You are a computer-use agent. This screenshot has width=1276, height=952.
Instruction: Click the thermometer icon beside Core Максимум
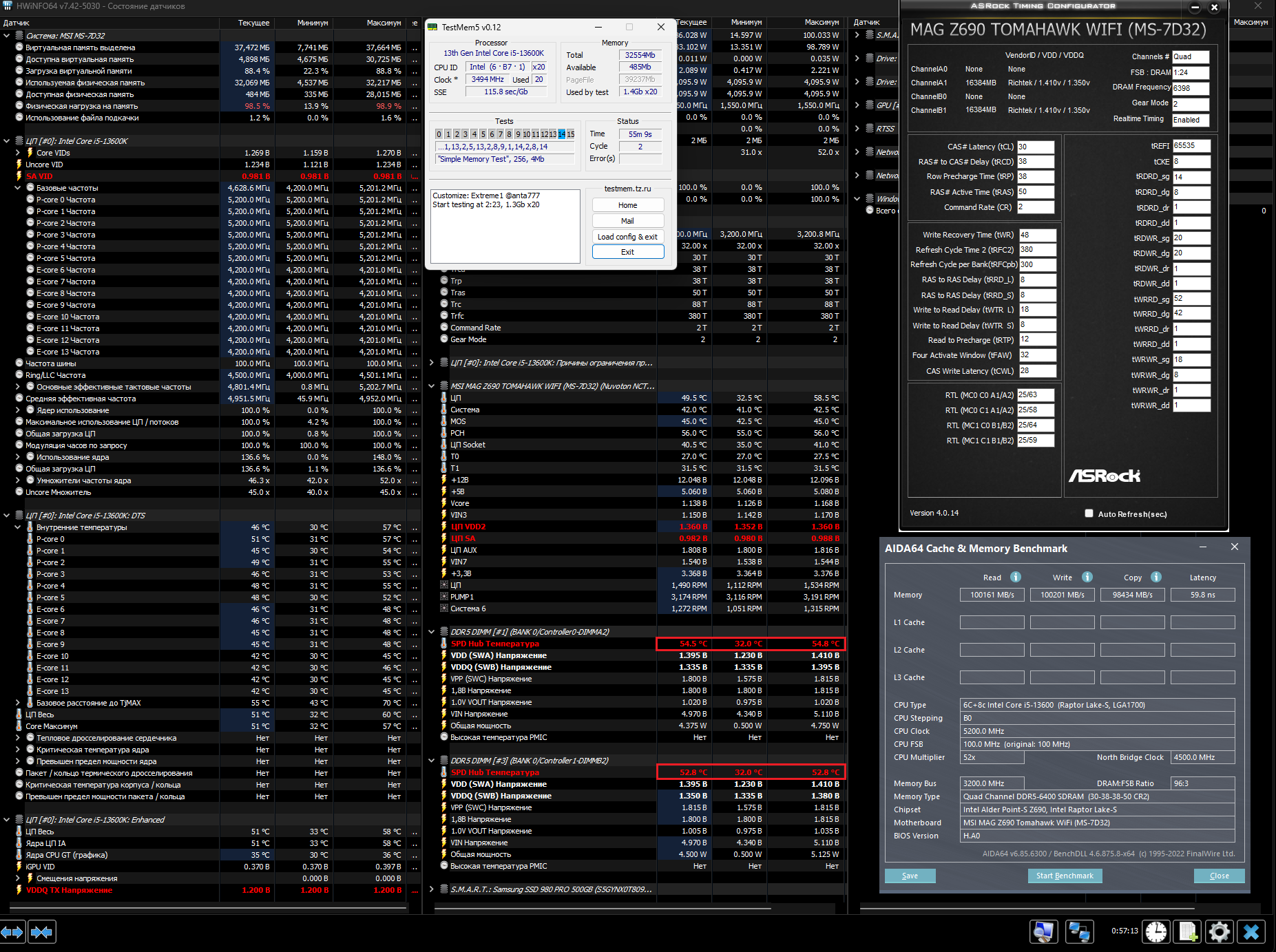click(x=19, y=726)
